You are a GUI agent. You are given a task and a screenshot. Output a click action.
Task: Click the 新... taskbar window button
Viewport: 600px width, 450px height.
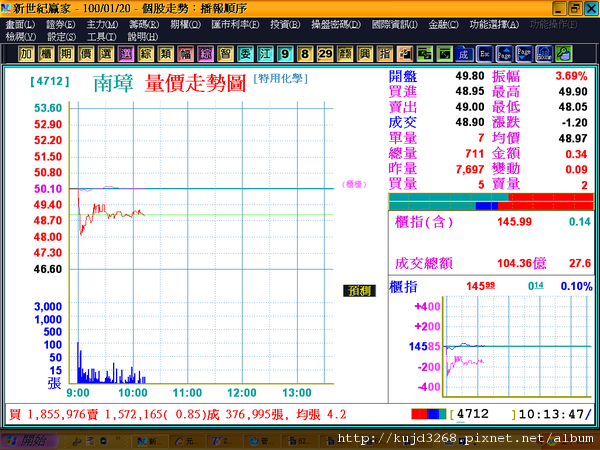pyautogui.click(x=151, y=442)
